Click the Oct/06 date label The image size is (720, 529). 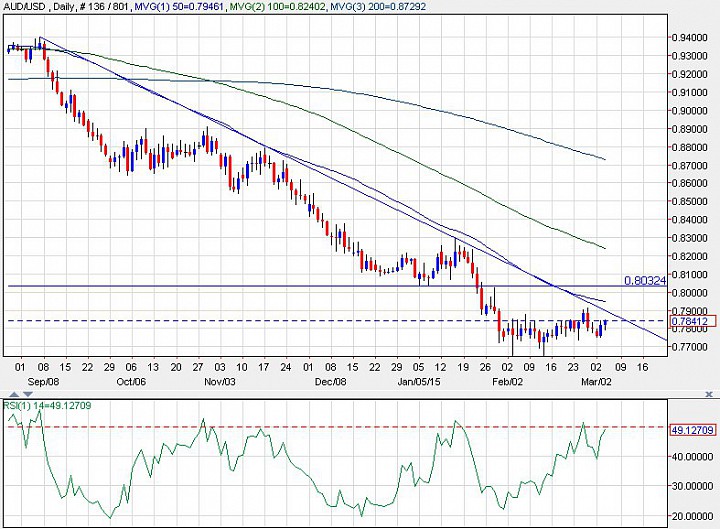click(x=131, y=382)
